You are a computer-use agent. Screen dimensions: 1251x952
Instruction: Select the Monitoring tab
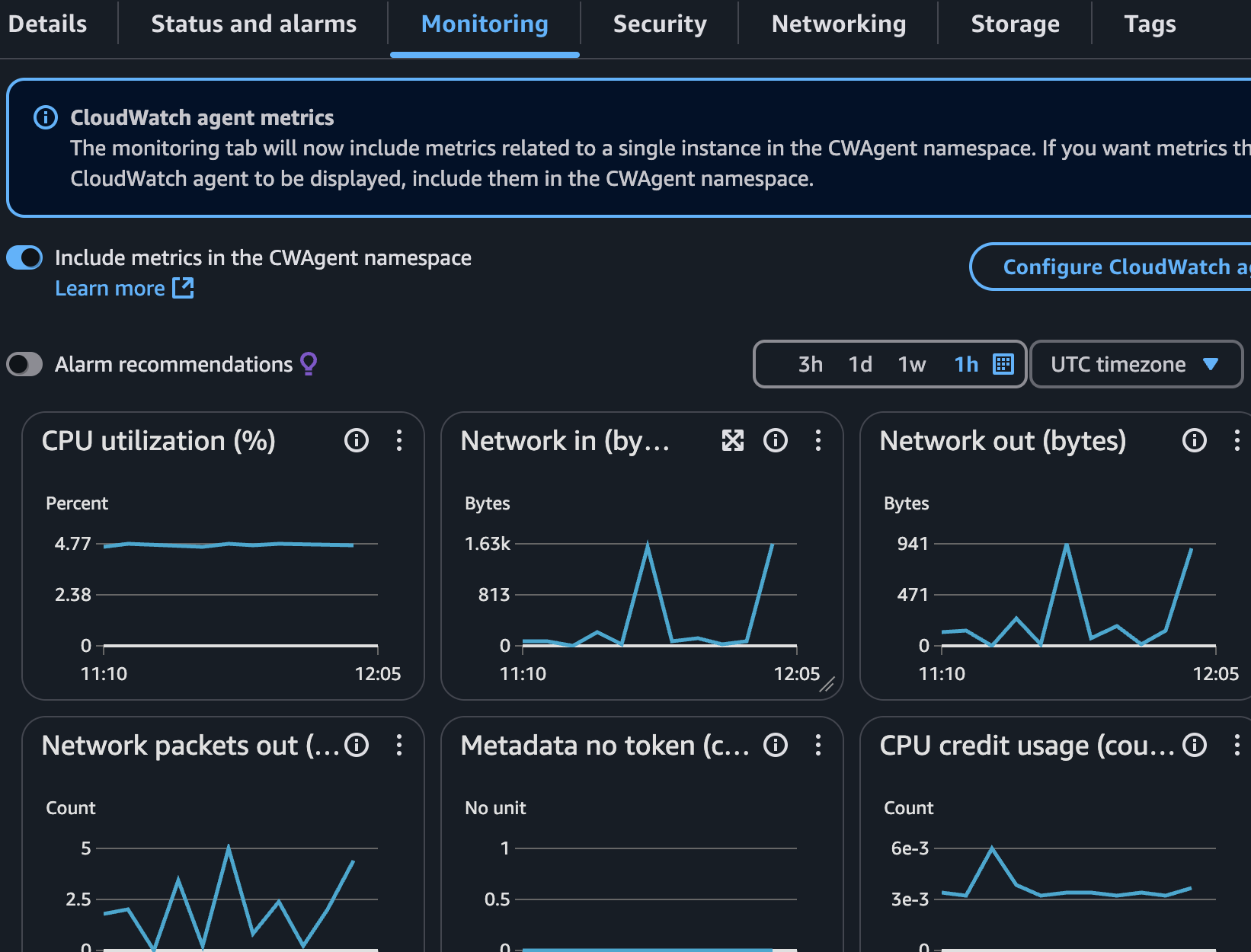click(x=485, y=24)
